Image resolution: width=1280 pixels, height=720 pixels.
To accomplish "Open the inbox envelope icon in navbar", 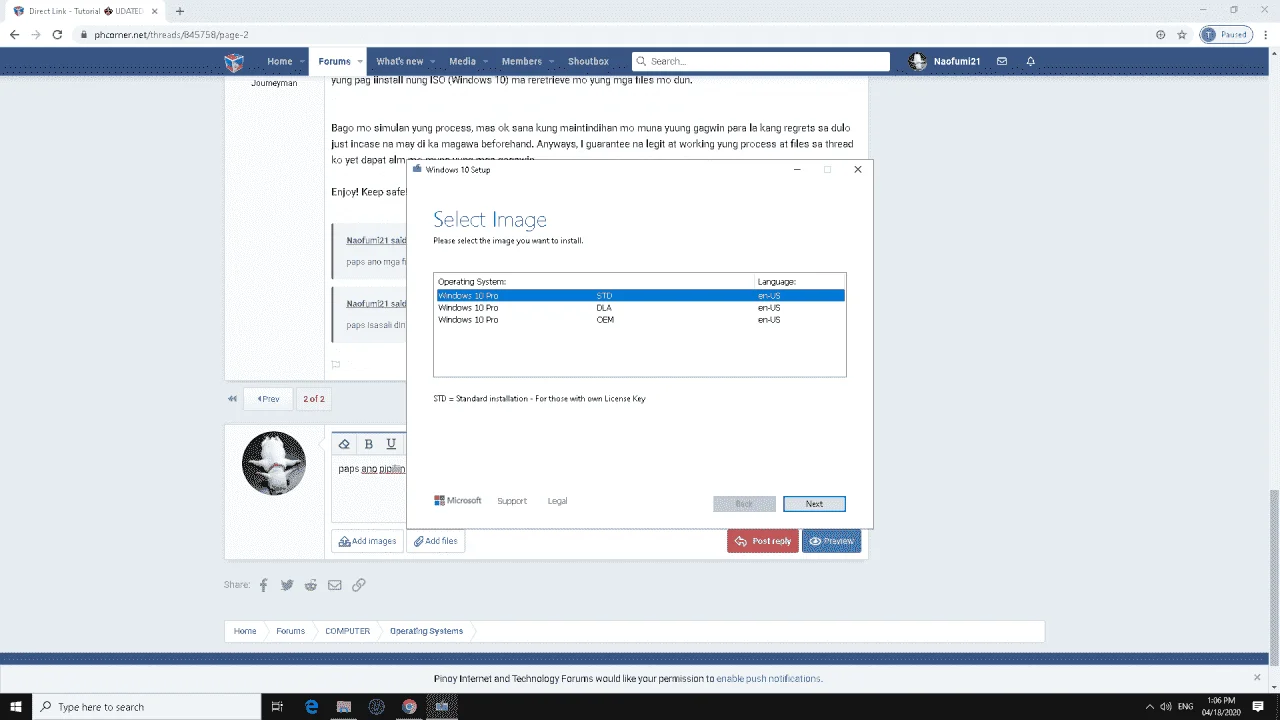I will click(1002, 62).
